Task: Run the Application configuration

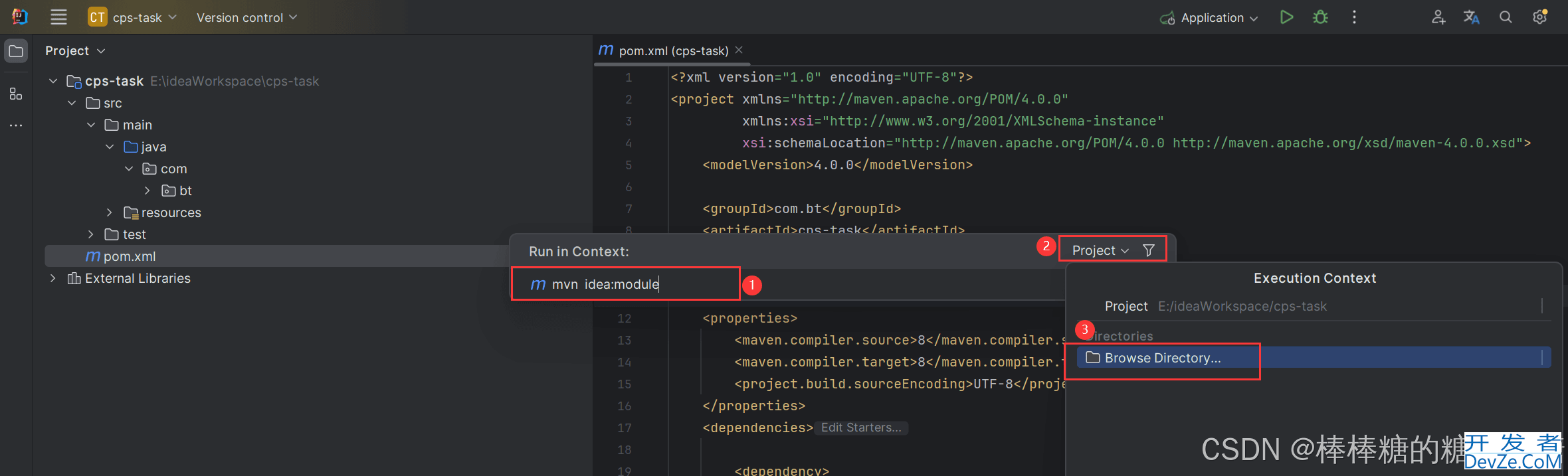Action: pyautogui.click(x=1286, y=17)
